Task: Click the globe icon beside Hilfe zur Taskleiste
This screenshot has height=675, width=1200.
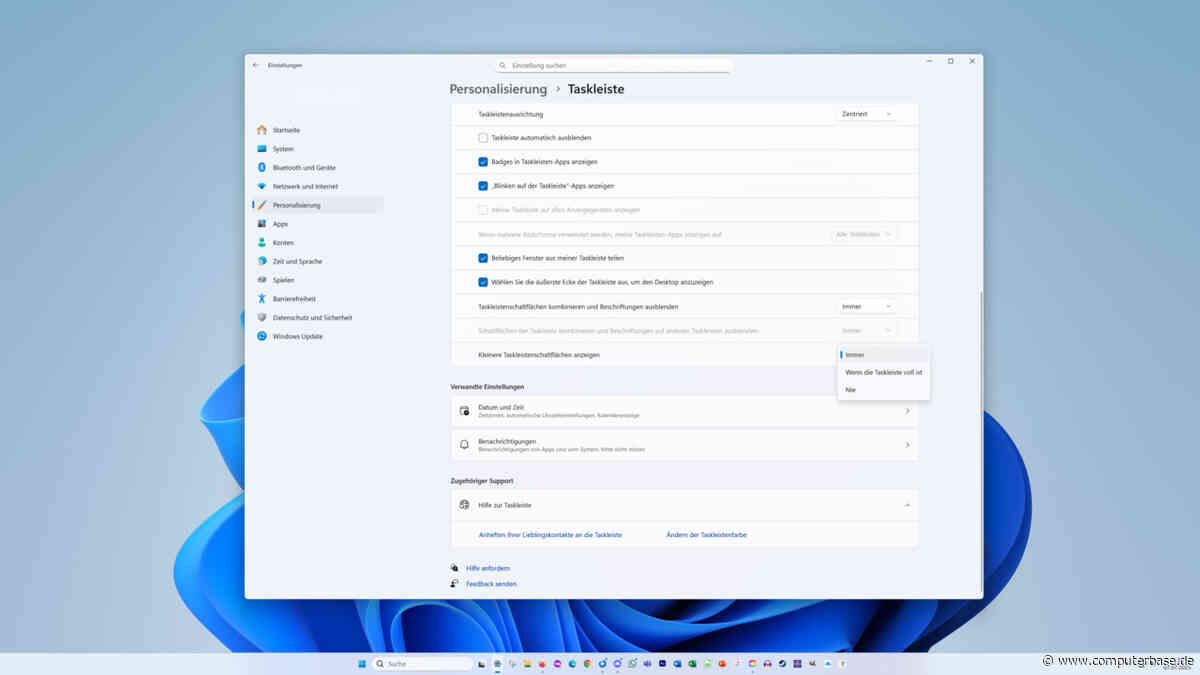Action: click(x=464, y=505)
